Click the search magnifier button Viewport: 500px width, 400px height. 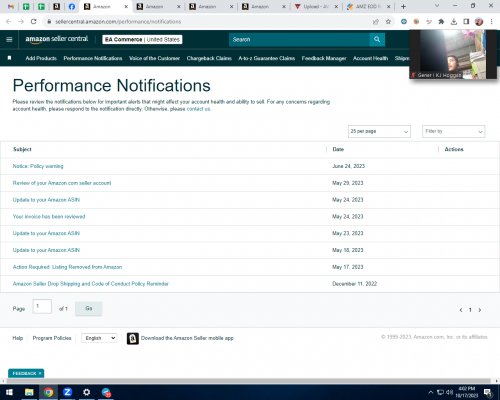377,39
